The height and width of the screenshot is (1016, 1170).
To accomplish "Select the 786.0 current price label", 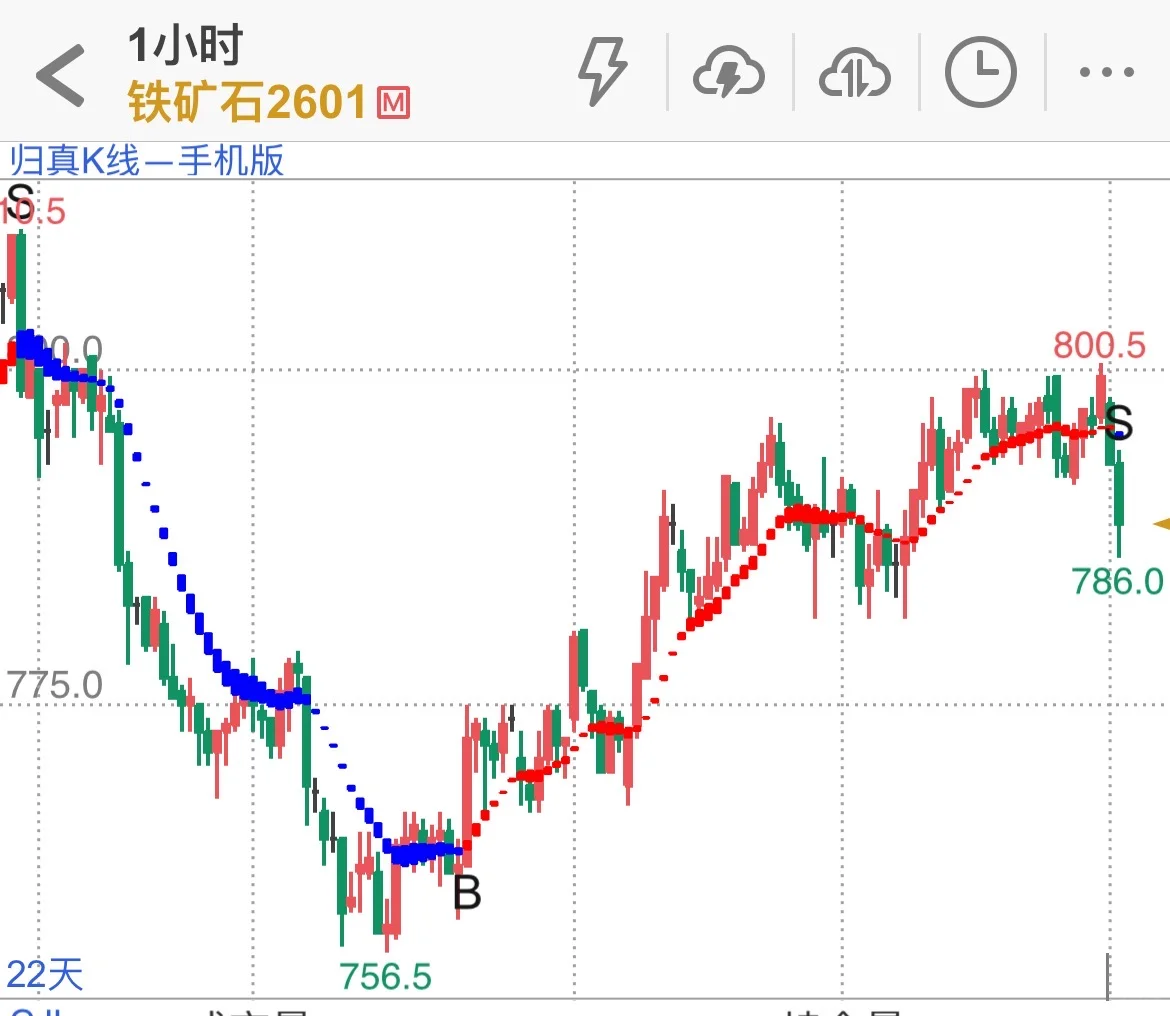I will tap(1117, 581).
